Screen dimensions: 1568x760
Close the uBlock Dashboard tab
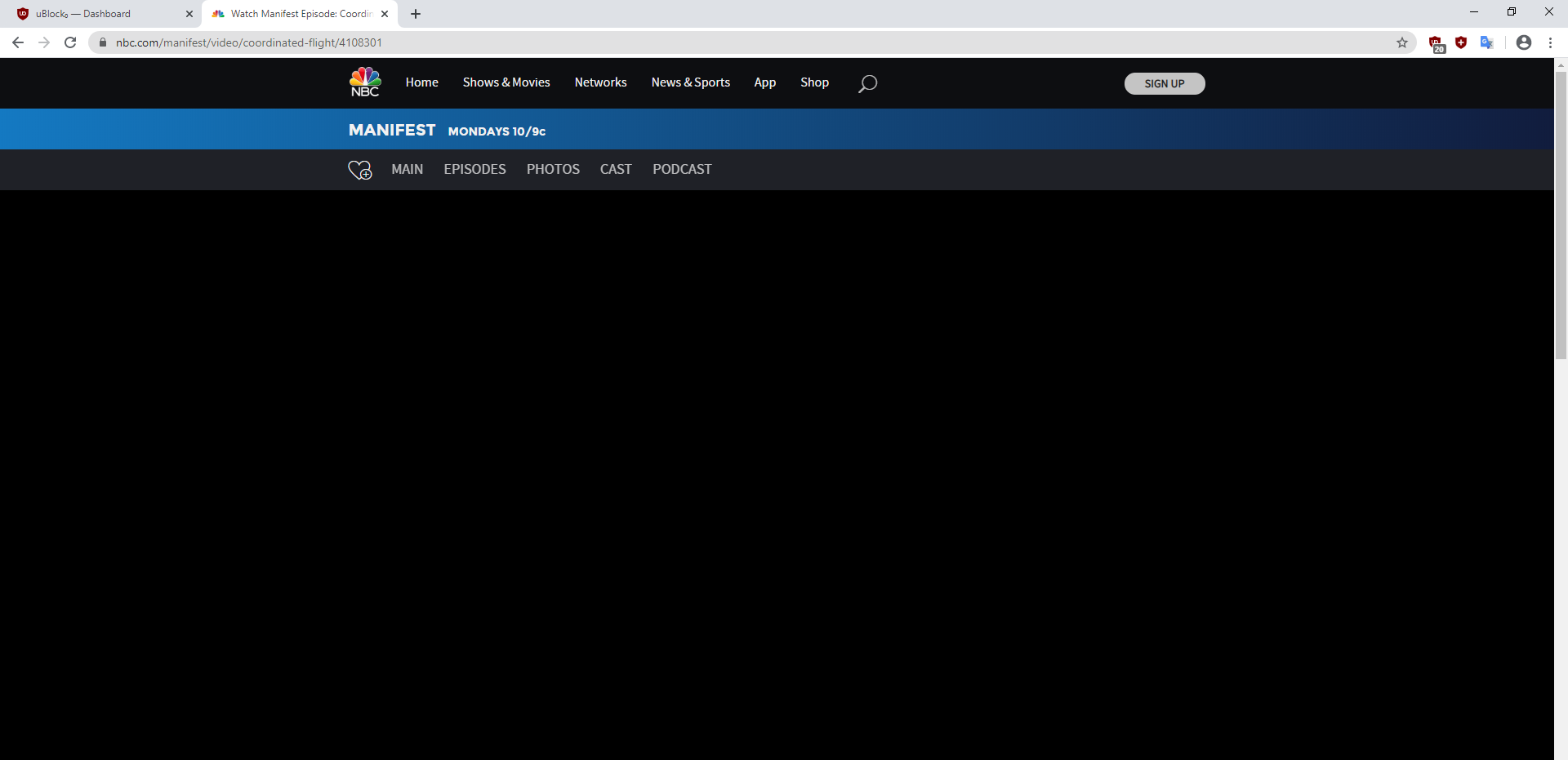(189, 14)
